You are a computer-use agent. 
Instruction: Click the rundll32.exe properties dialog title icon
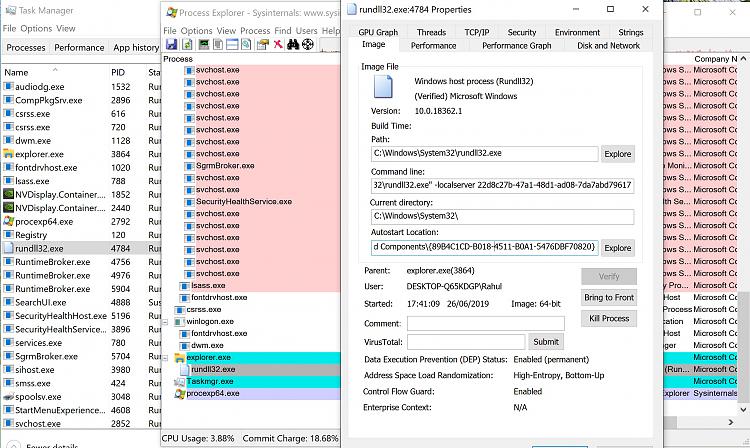tap(352, 9)
